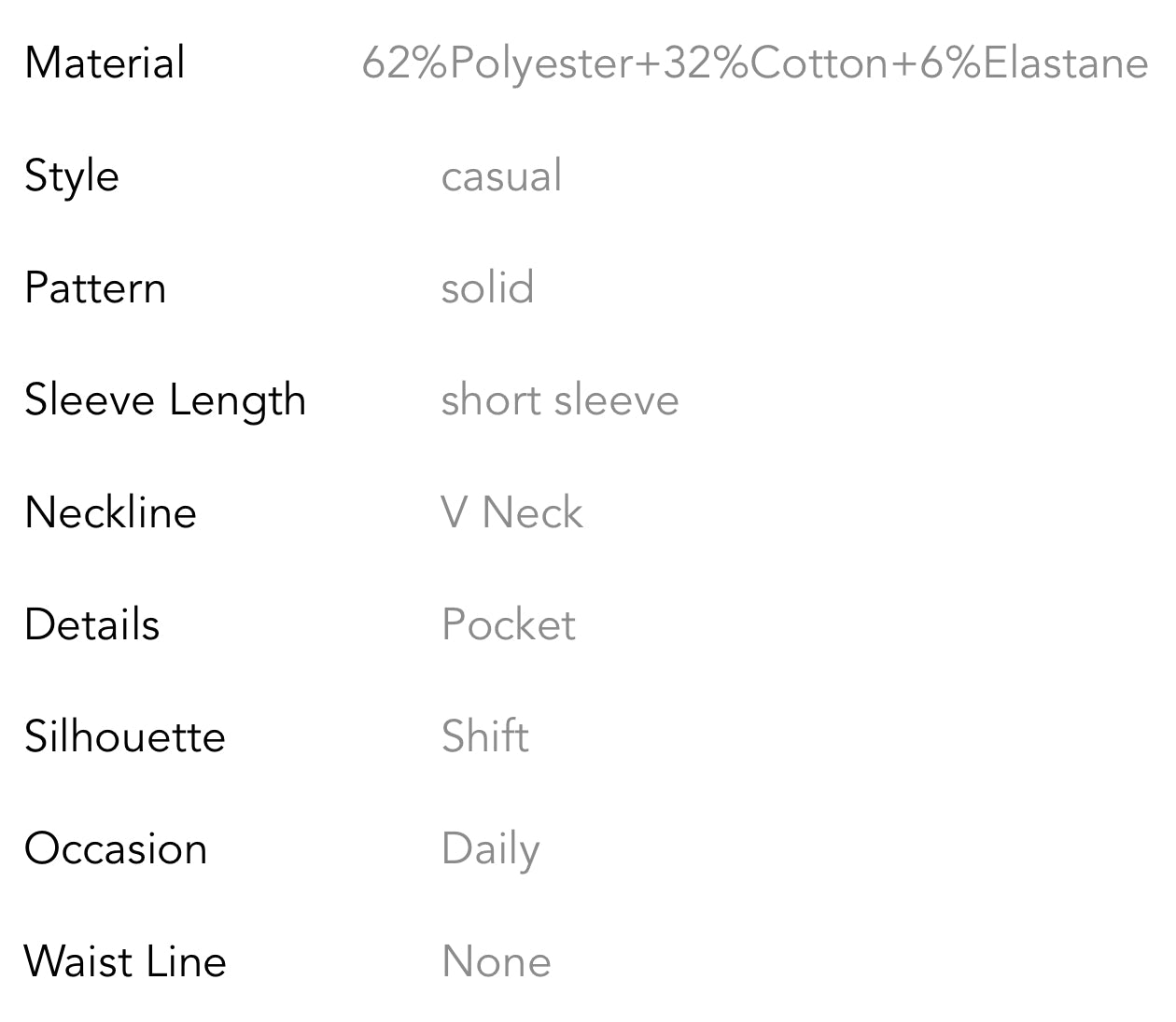Select the Shift silhouette value
This screenshot has width=1176, height=1022.
pos(485,736)
